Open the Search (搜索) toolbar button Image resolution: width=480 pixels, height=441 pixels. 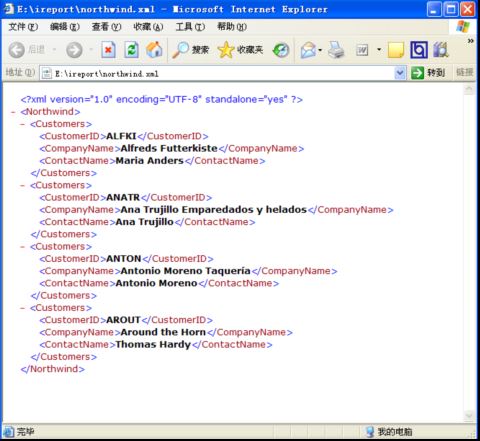pyautogui.click(x=190, y=50)
